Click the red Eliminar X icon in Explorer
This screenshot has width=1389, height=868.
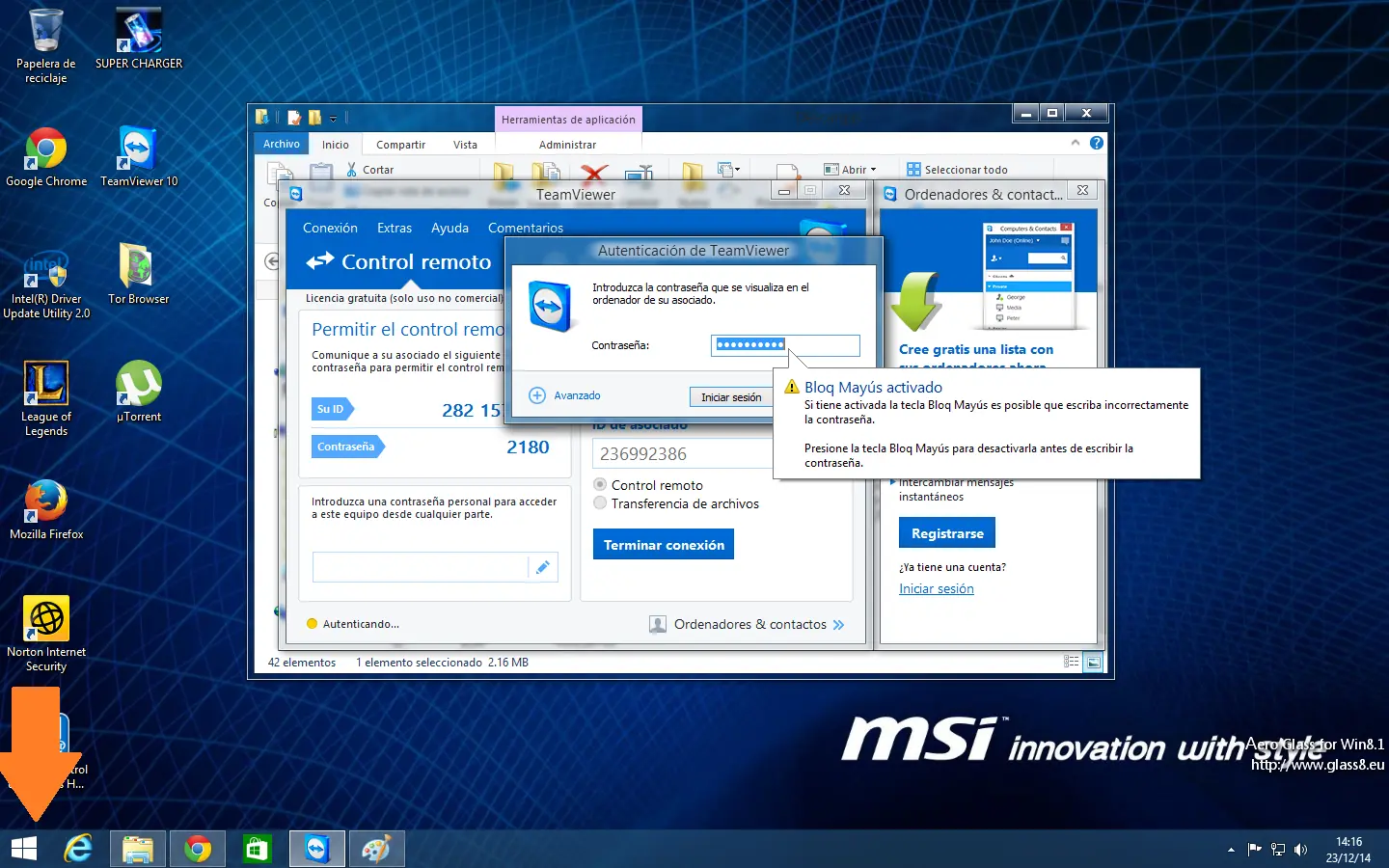click(594, 174)
